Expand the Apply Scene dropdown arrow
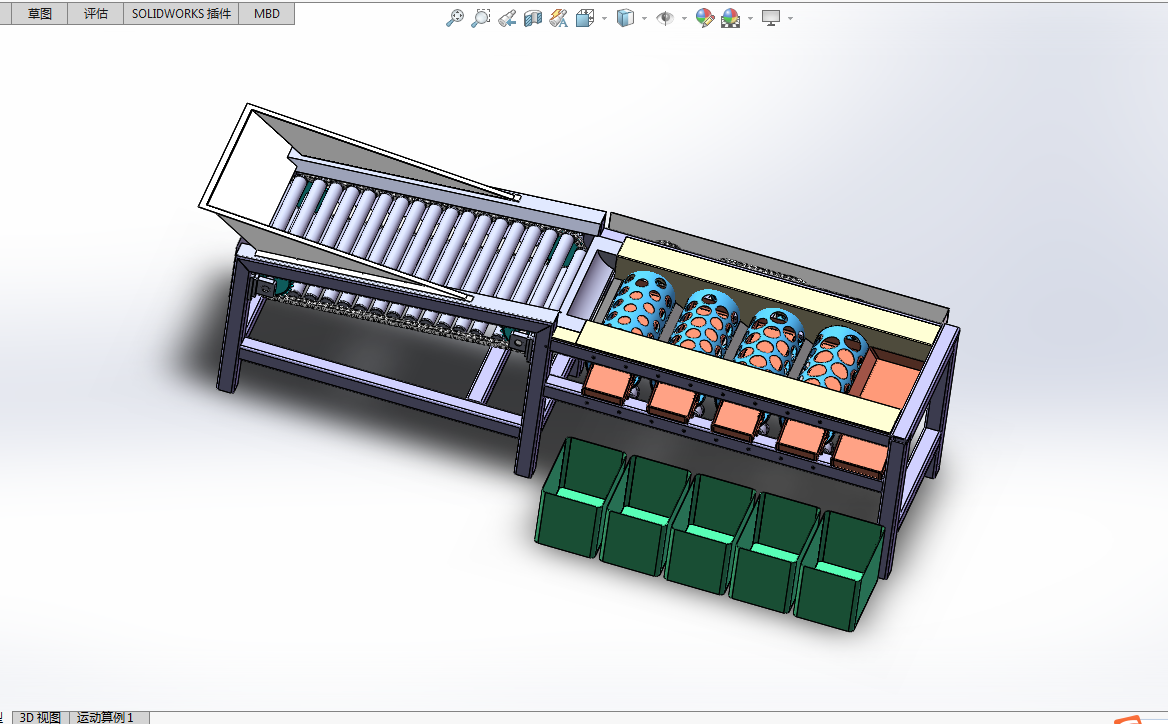 pyautogui.click(x=750, y=19)
